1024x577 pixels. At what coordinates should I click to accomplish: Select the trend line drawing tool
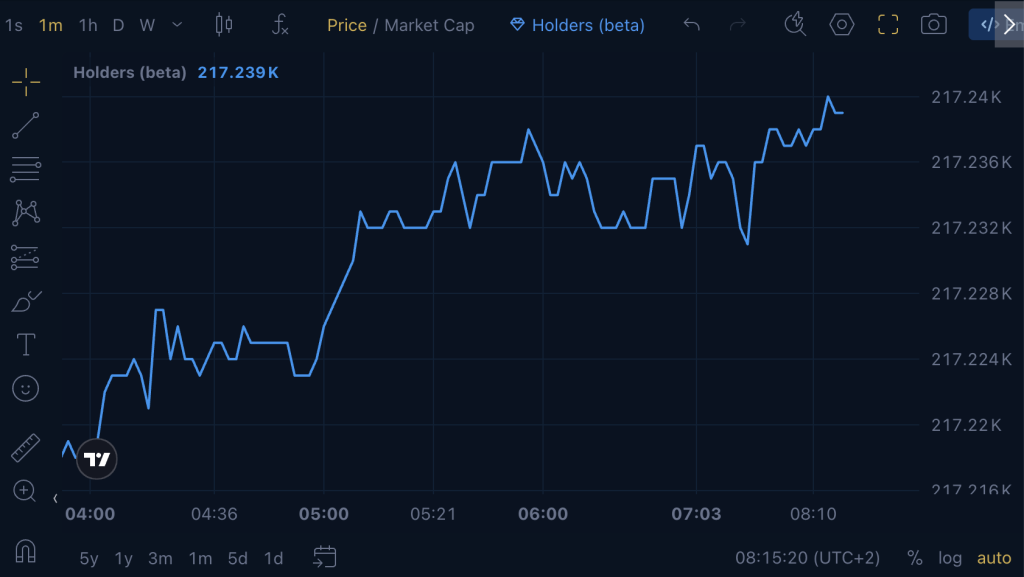(x=25, y=125)
